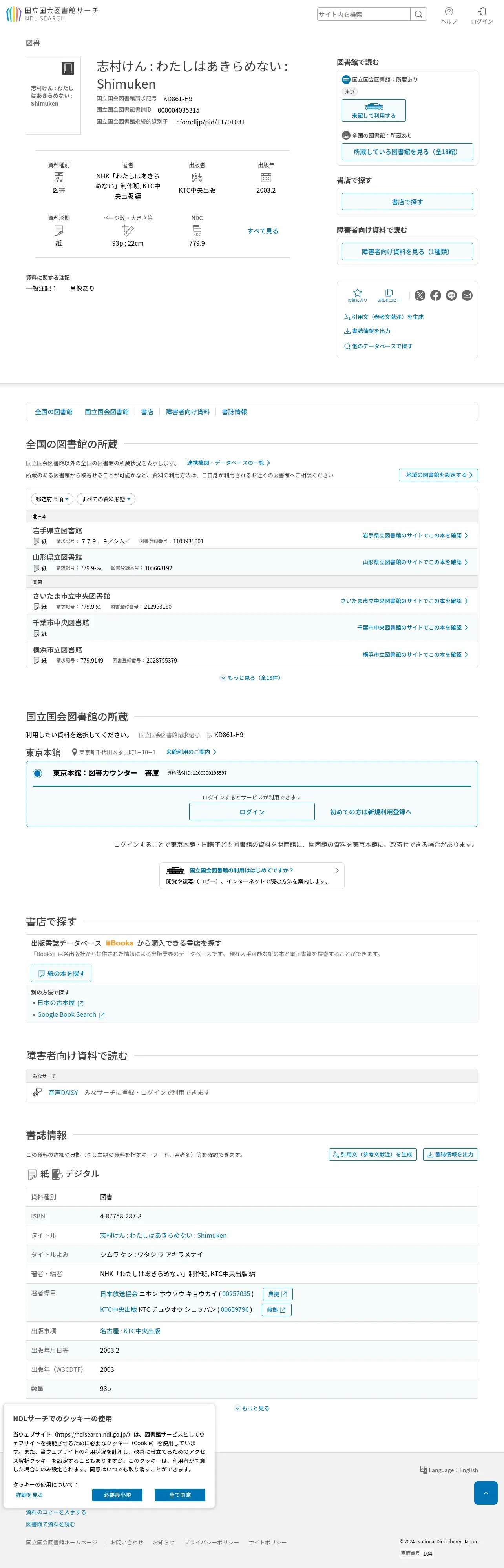Click the ログイン button in holdings box
504x1568 pixels.
tap(252, 812)
